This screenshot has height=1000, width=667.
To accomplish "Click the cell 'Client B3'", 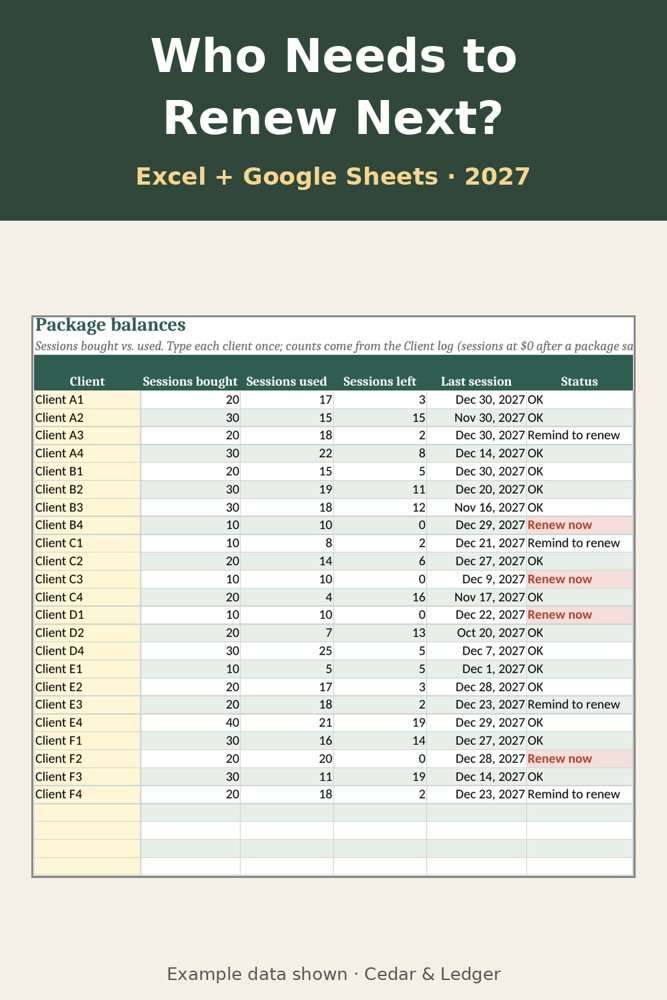I will click(x=87, y=507).
